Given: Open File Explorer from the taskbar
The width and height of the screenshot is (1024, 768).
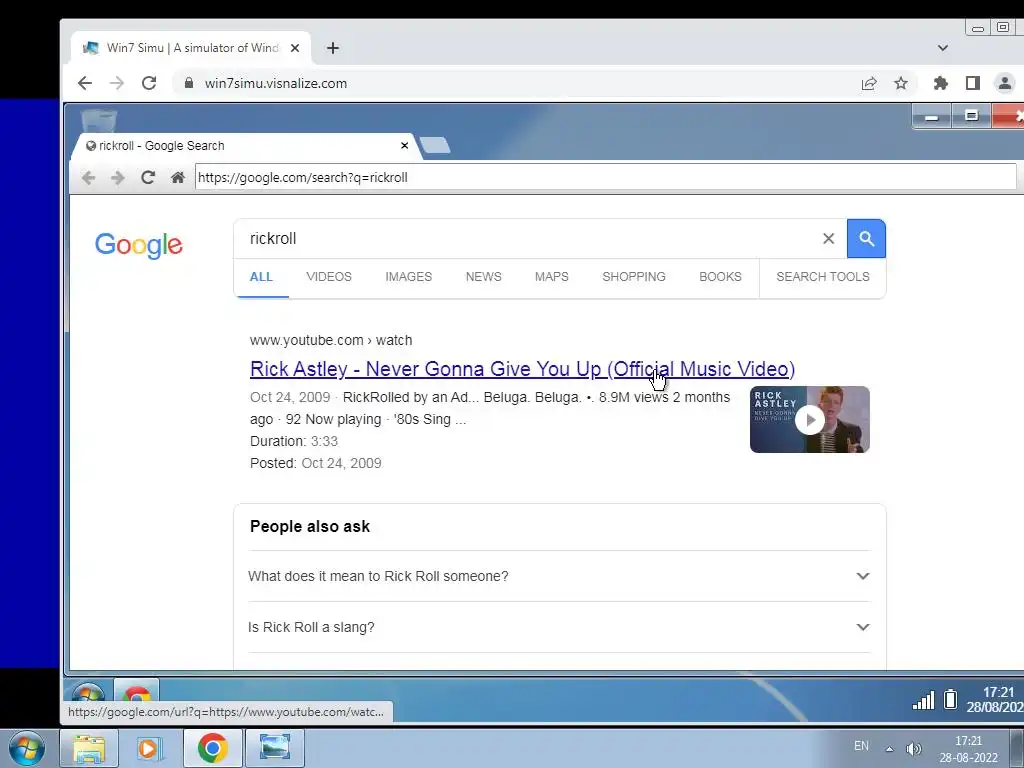Looking at the screenshot, I should click(89, 748).
